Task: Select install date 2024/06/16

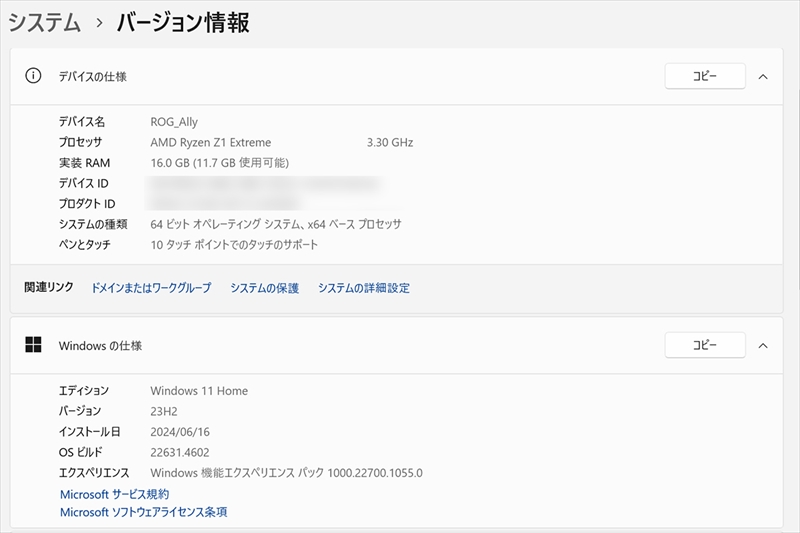Action: coord(180,432)
